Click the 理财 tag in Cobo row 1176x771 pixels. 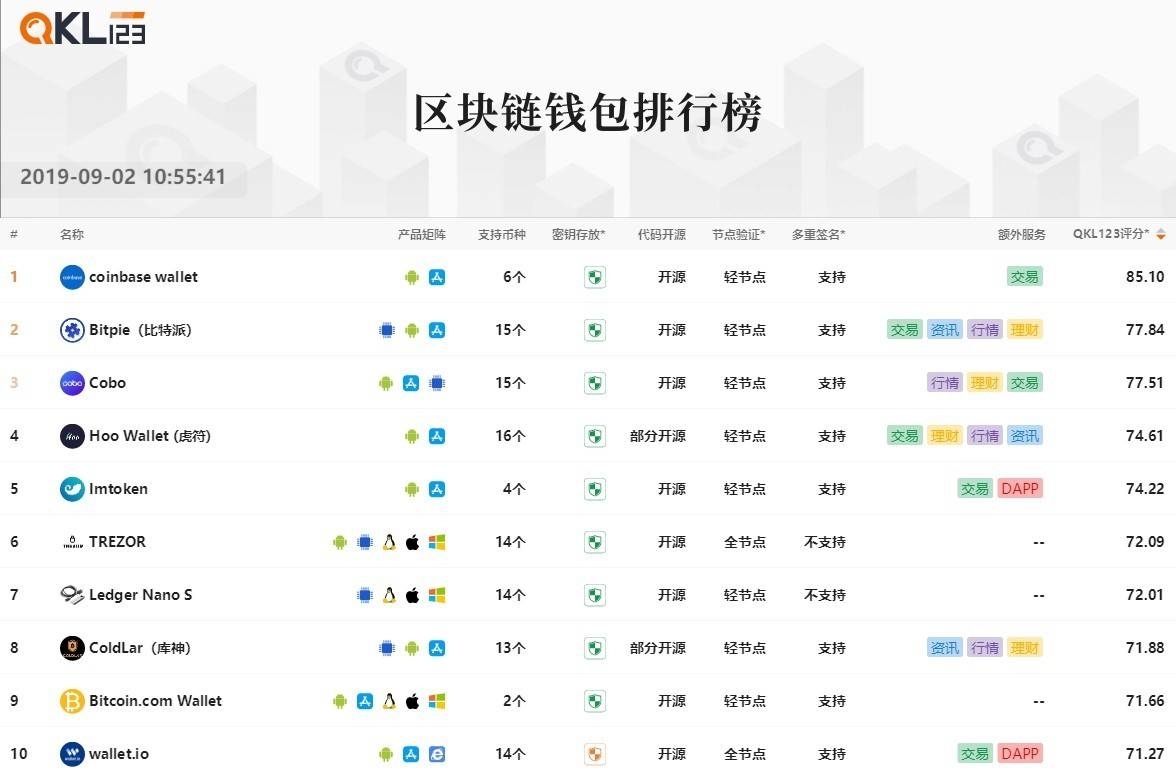985,383
